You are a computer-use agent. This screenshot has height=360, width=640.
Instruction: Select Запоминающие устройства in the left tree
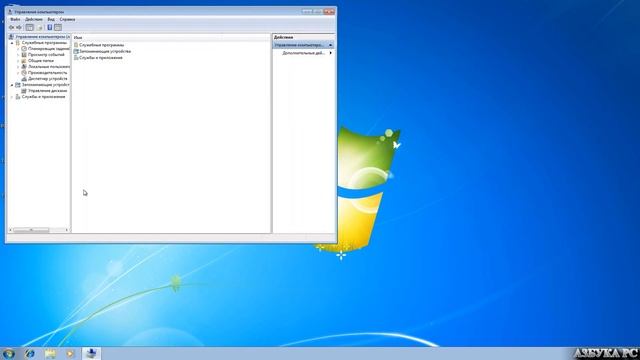point(45,84)
